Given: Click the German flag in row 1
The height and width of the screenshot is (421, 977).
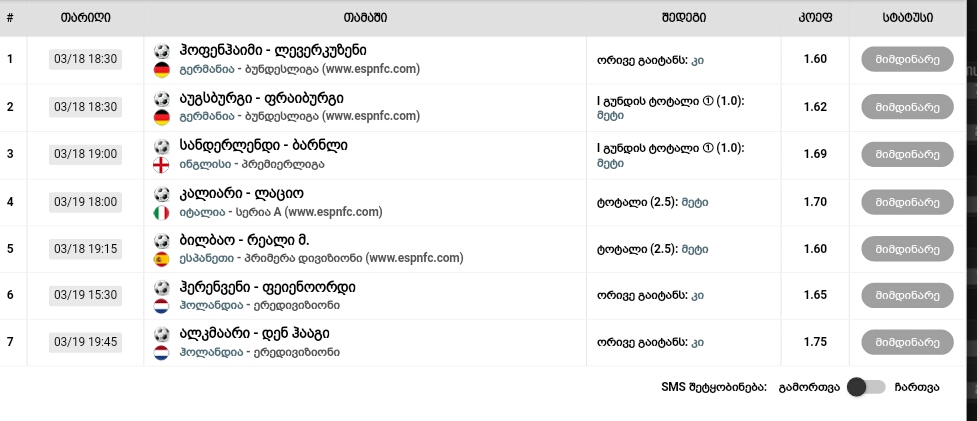Looking at the screenshot, I should [x=162, y=70].
